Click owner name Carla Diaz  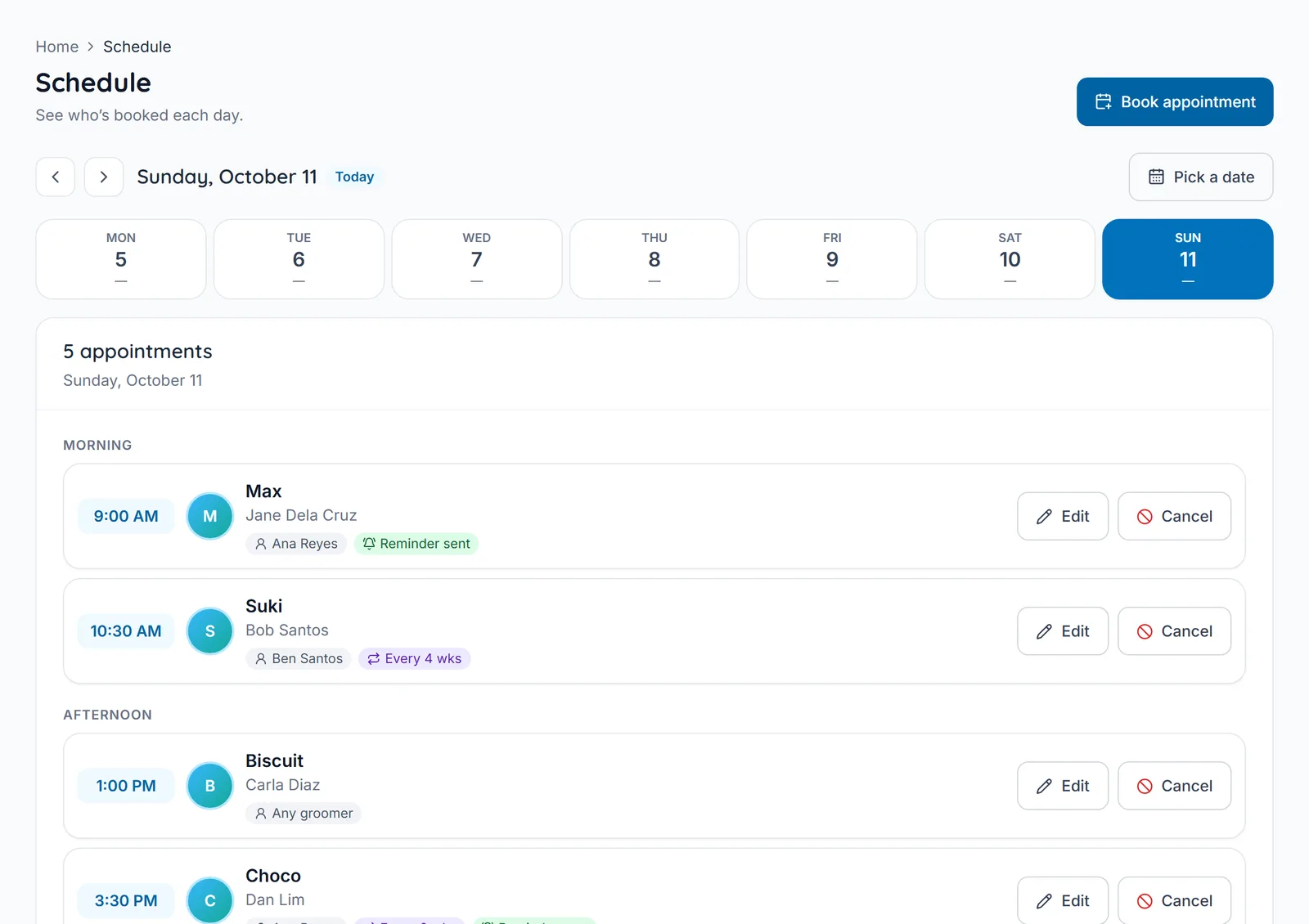(283, 785)
